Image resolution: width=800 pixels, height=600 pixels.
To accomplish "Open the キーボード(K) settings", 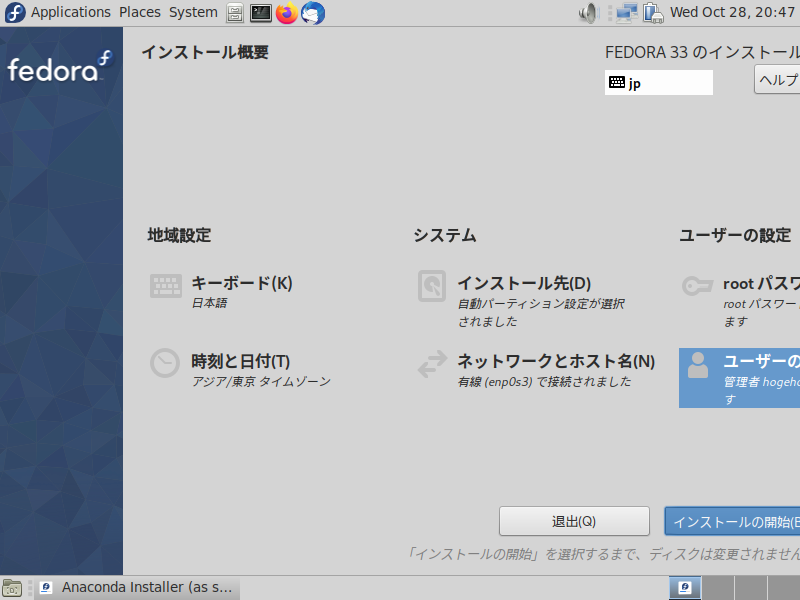I will (241, 283).
